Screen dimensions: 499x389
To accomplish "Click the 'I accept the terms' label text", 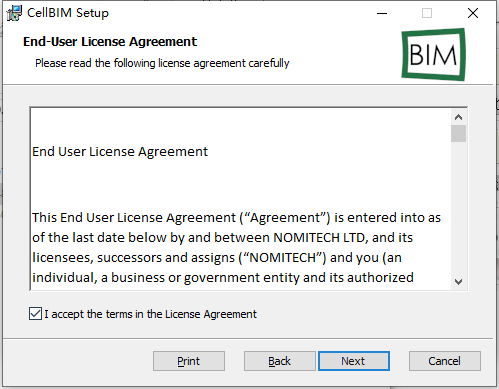I will (150, 314).
